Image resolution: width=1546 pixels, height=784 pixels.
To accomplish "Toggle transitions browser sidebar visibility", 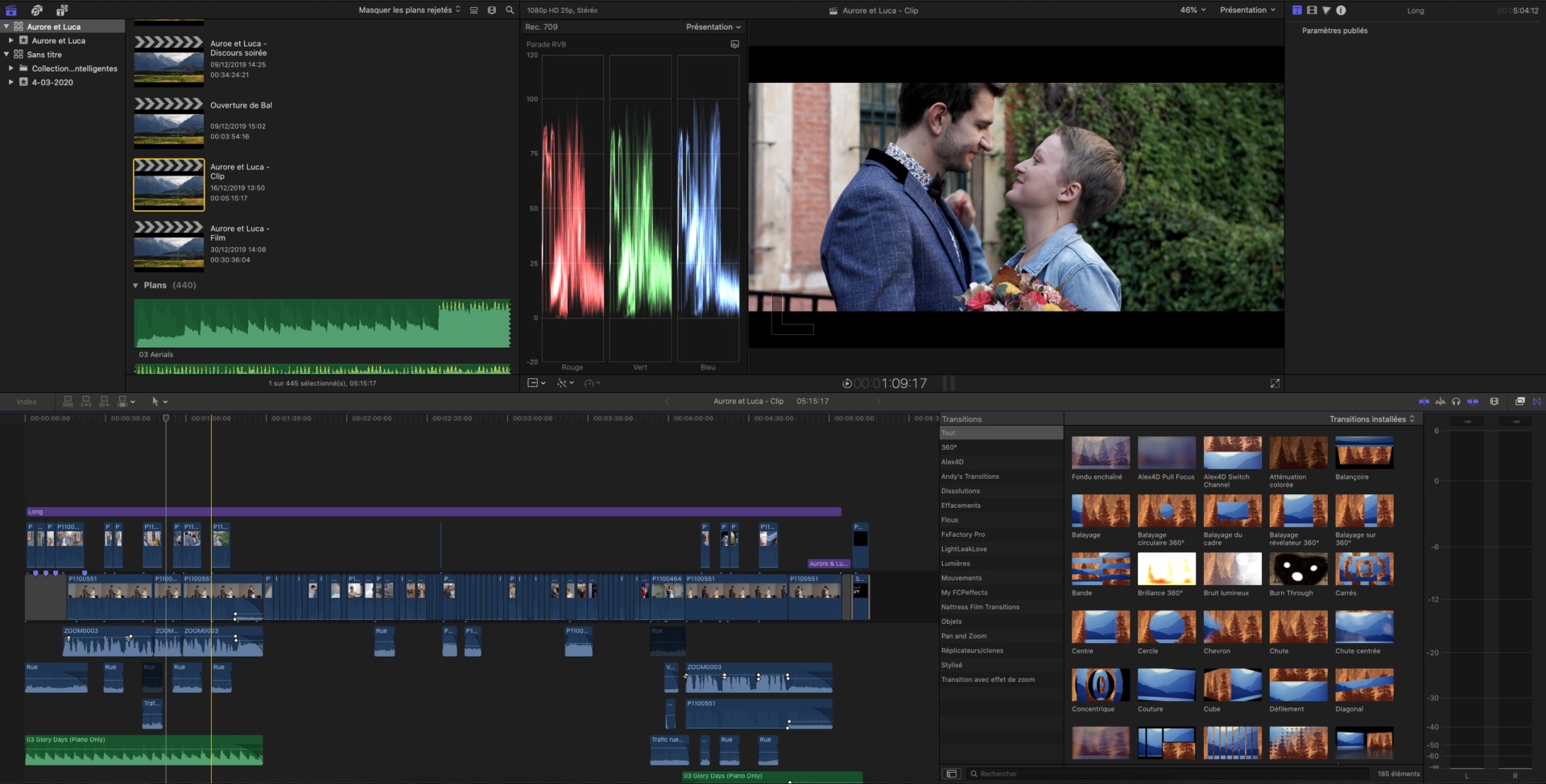I will [951, 774].
